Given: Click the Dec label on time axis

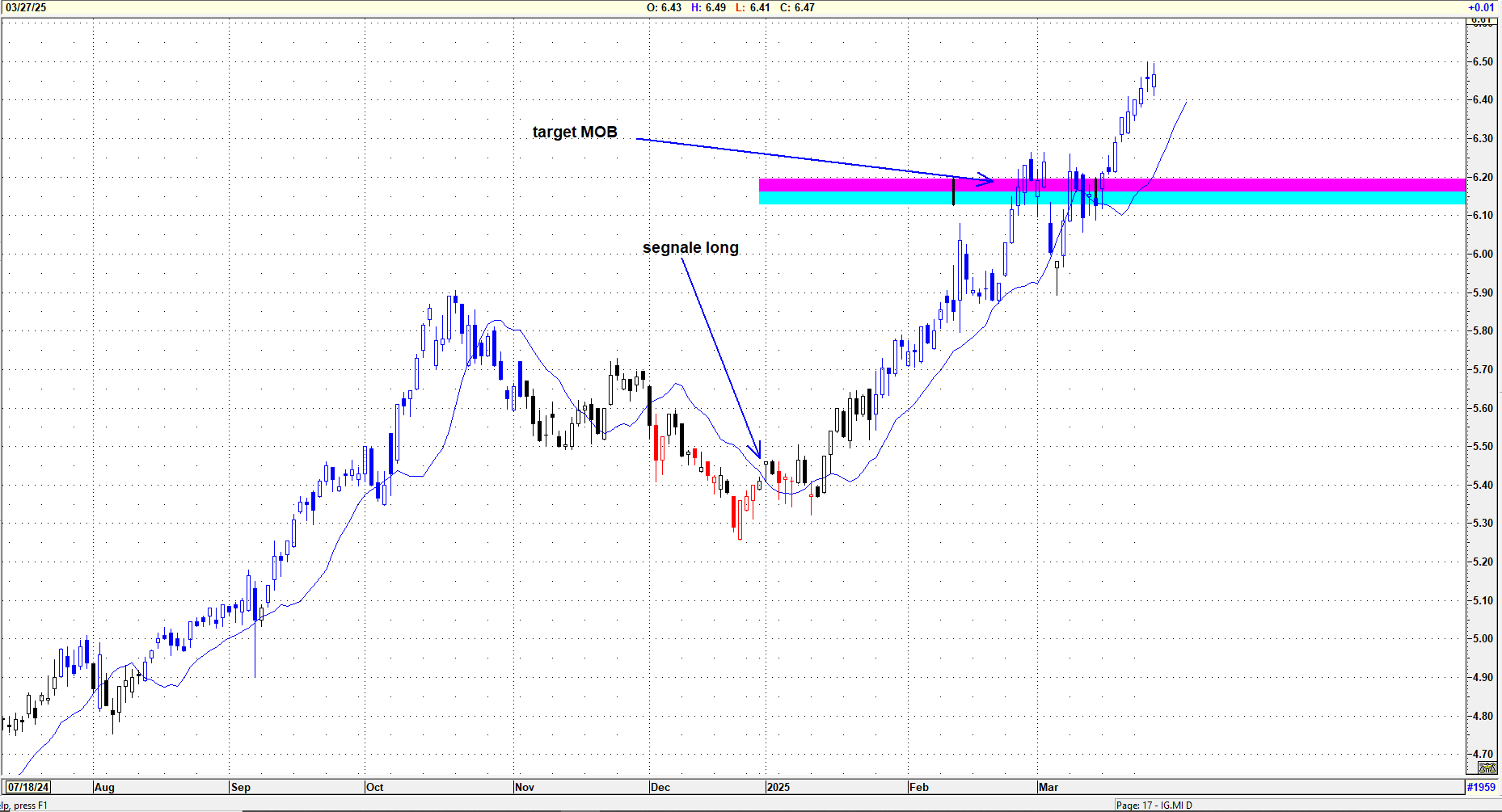Looking at the screenshot, I should point(660,787).
